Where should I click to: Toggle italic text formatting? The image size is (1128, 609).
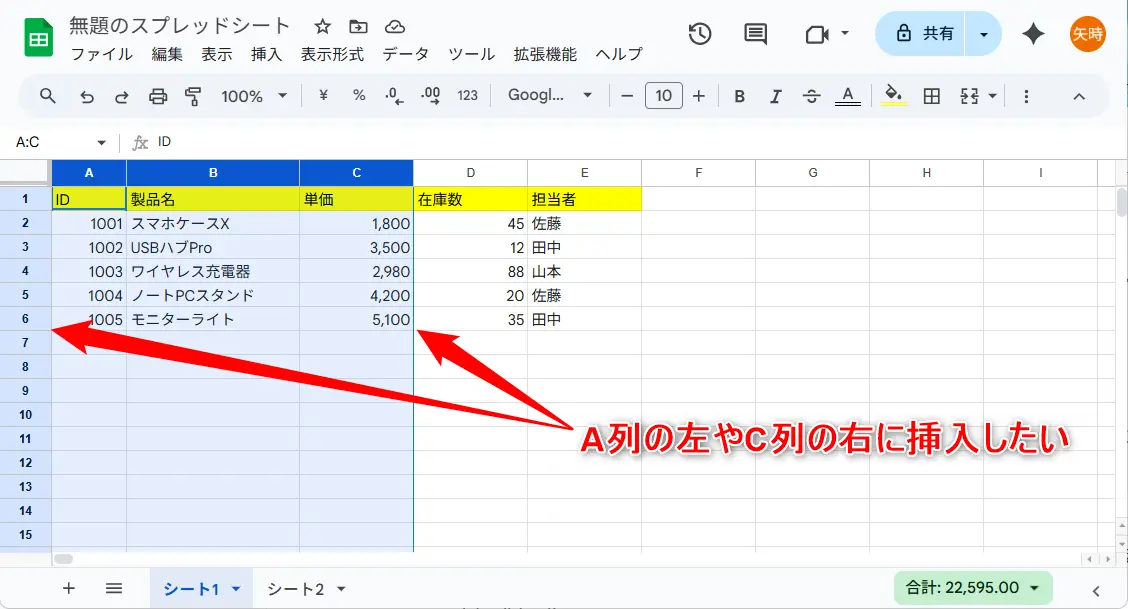(775, 96)
